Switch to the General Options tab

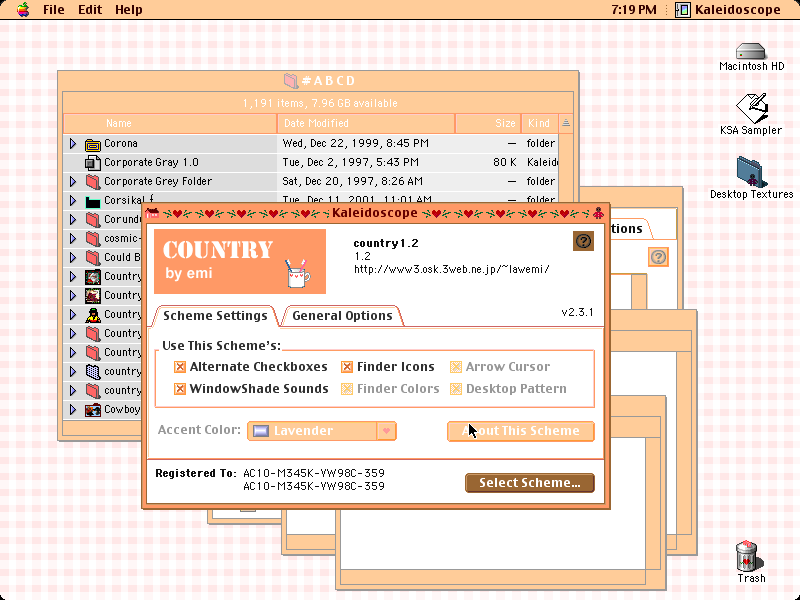tap(342, 316)
